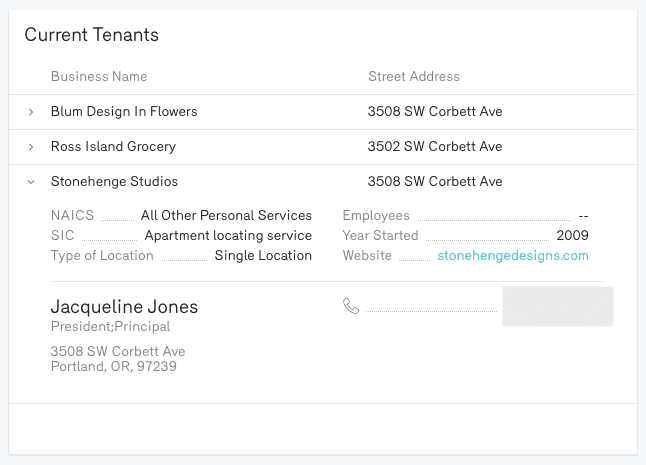The width and height of the screenshot is (646, 465).
Task: Click the President;Principal title text
Action: [110, 327]
